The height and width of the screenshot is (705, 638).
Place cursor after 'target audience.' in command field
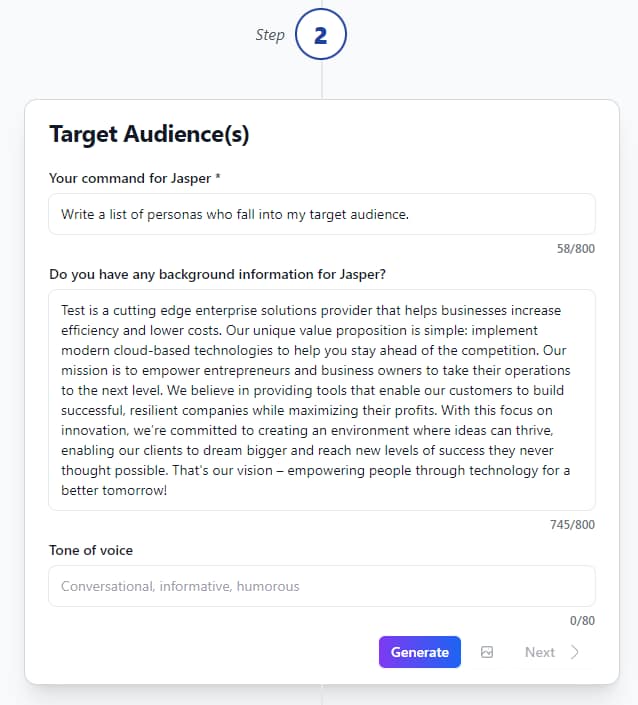pos(411,214)
